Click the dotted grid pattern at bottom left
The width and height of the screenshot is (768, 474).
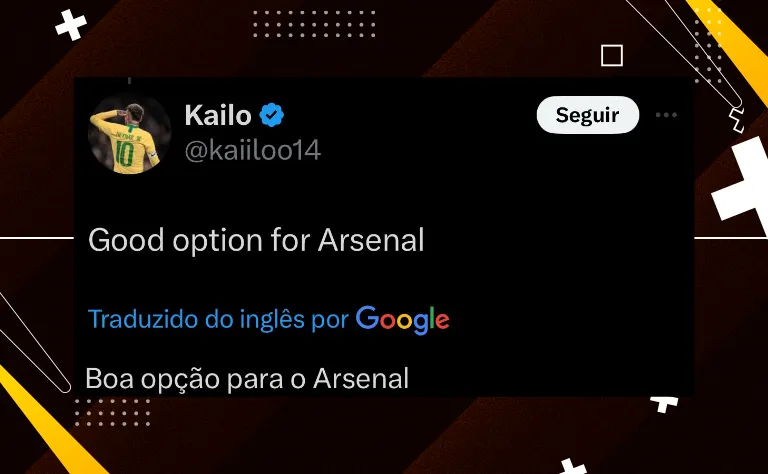pyautogui.click(x=112, y=412)
